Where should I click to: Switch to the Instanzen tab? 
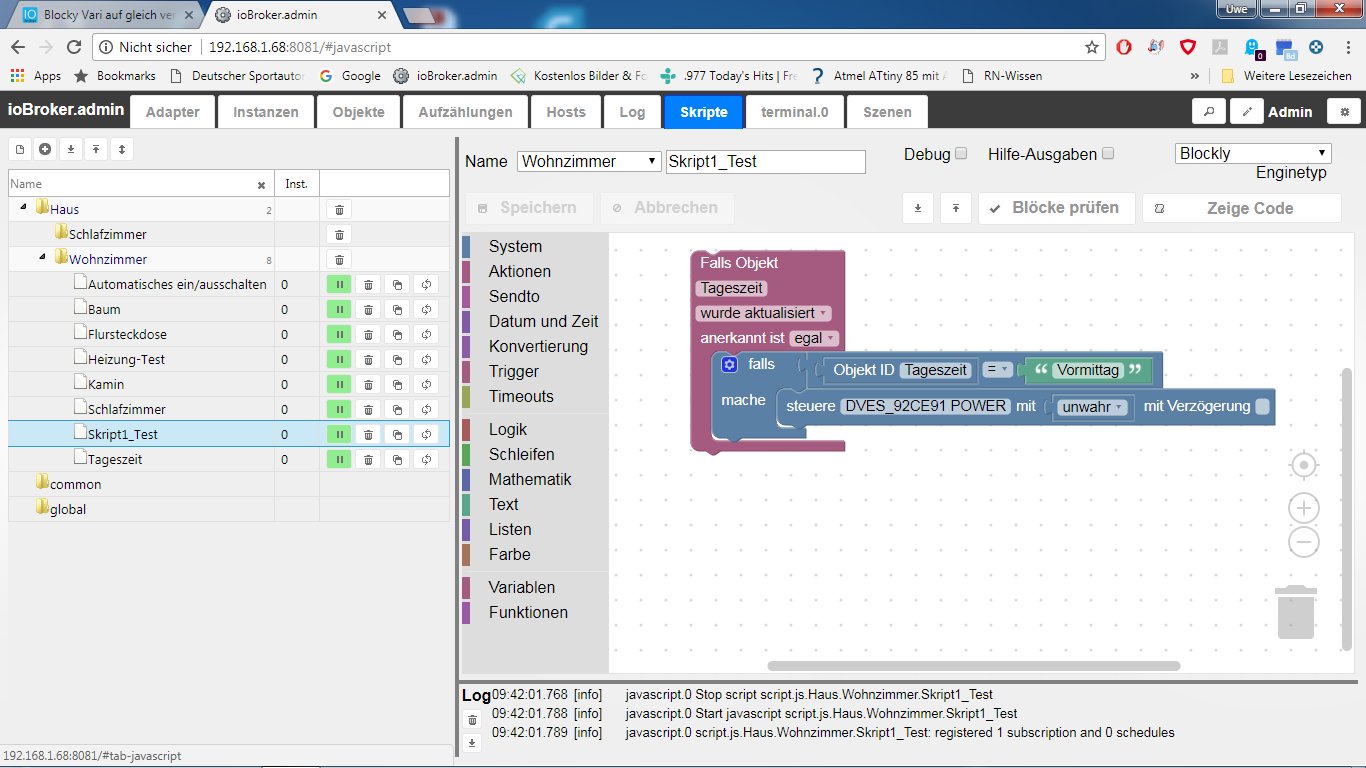pyautogui.click(x=266, y=112)
